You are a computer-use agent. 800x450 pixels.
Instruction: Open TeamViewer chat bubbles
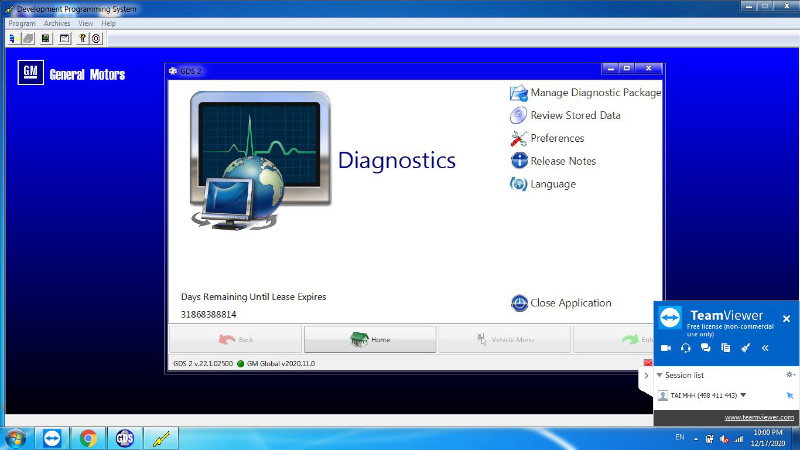point(706,348)
